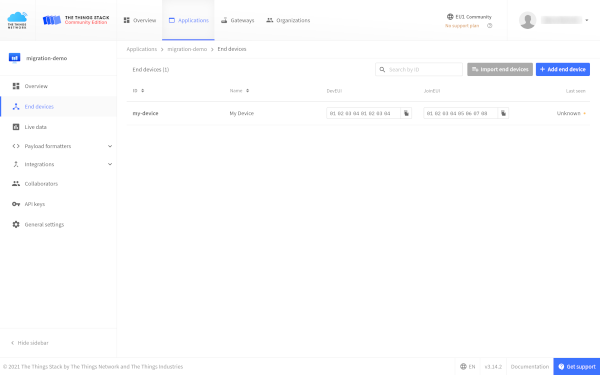This screenshot has width=600, height=375.
Task: Switch to the Organizations tab
Action: (288, 20)
